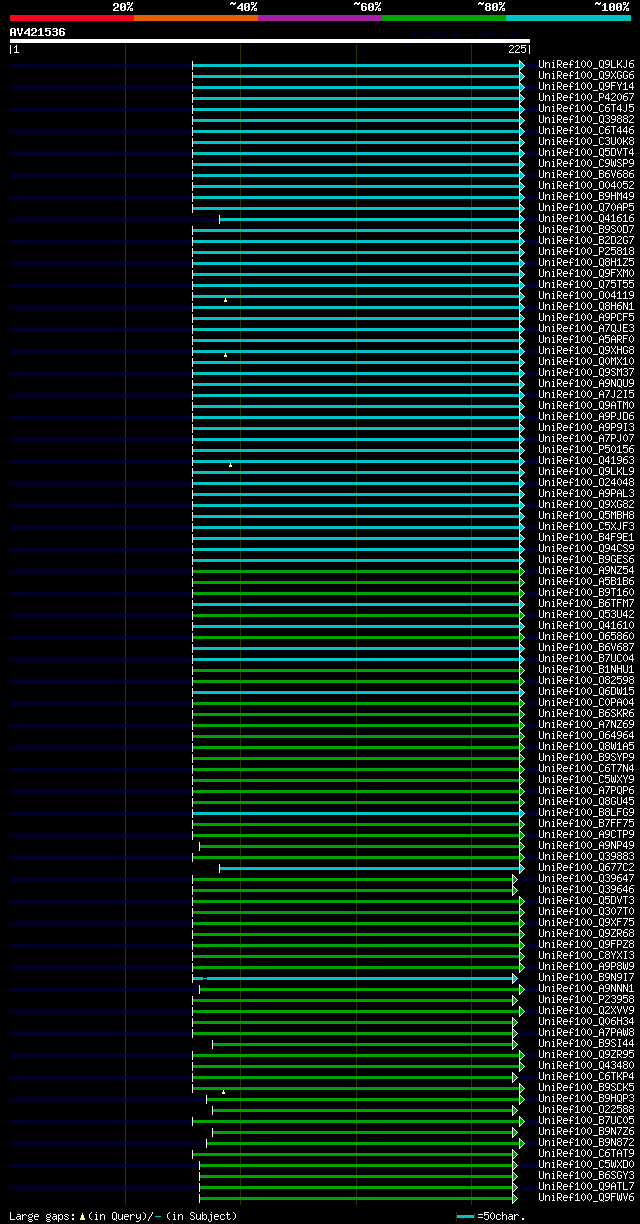Screen dimensions: 640x1224
Task: Select hit label UniRef100_B9T160
Action: (x=586, y=592)
